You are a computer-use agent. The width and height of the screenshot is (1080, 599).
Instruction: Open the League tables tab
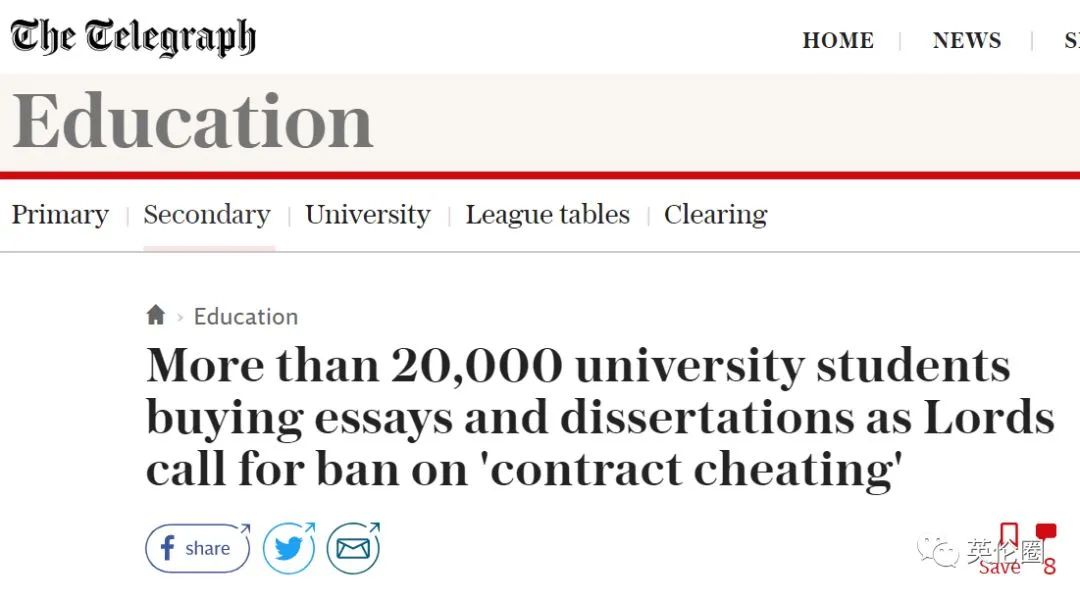[x=548, y=215]
